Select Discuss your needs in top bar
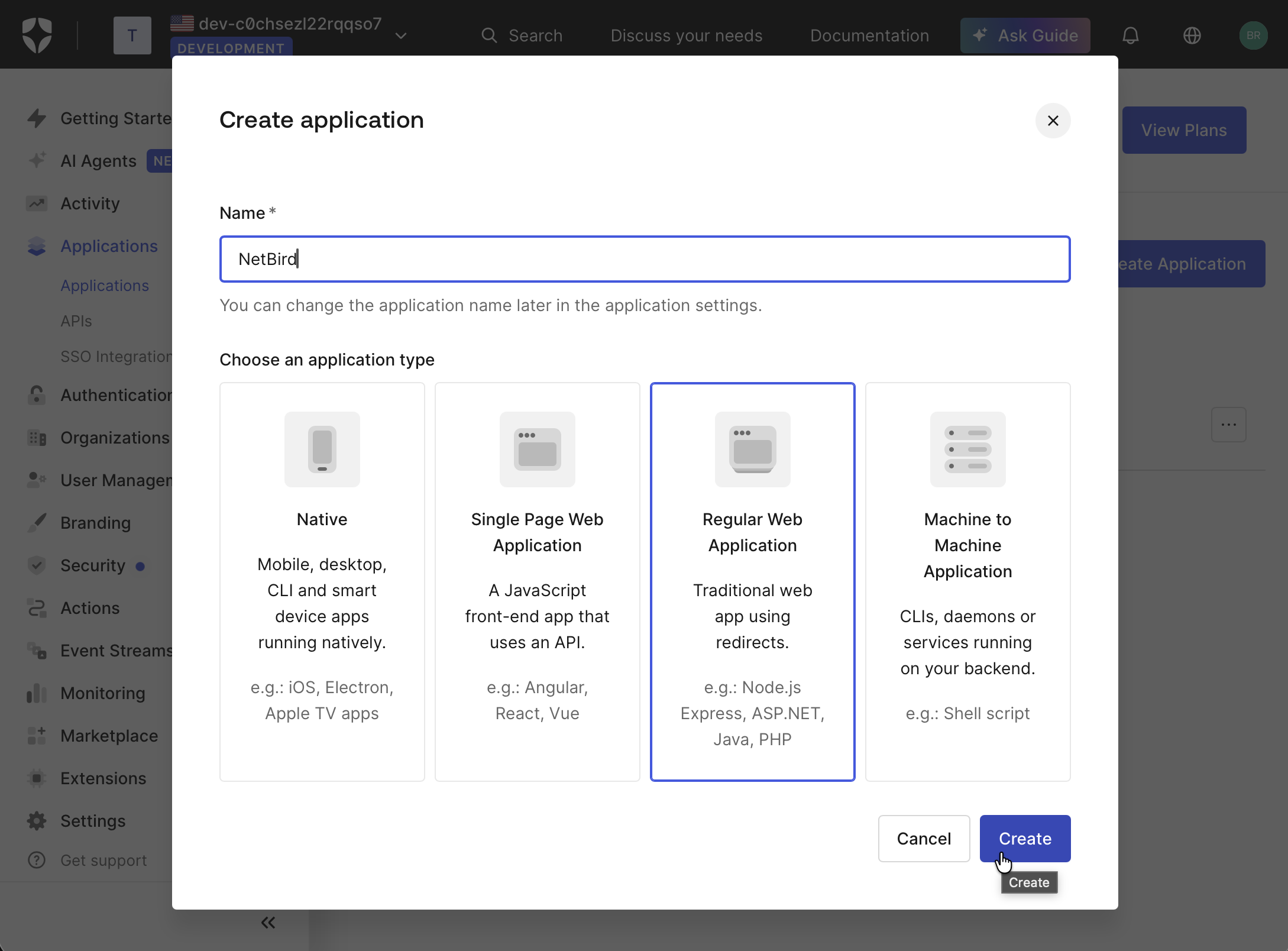 click(x=686, y=35)
